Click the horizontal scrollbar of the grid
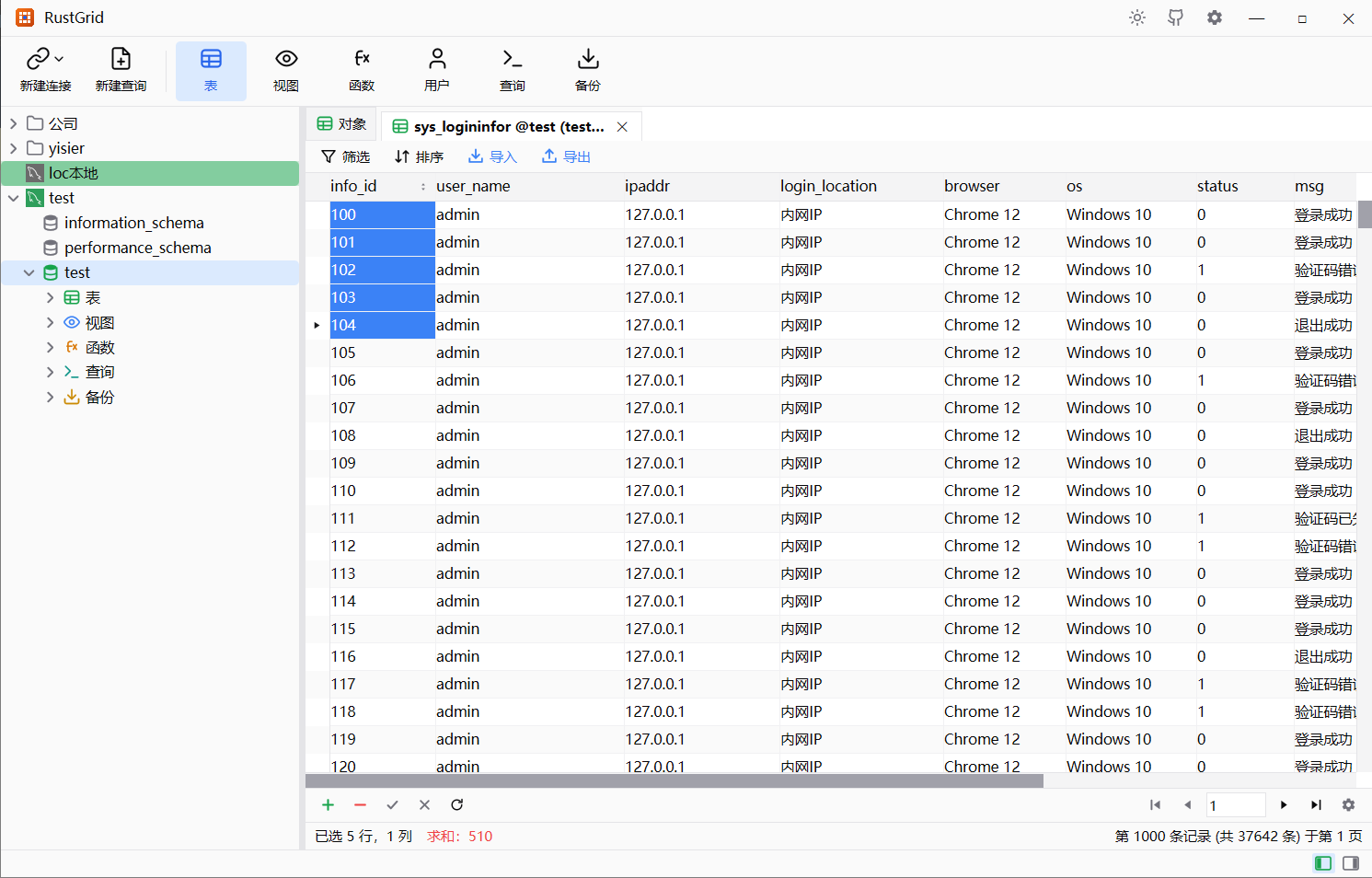 coord(674,781)
